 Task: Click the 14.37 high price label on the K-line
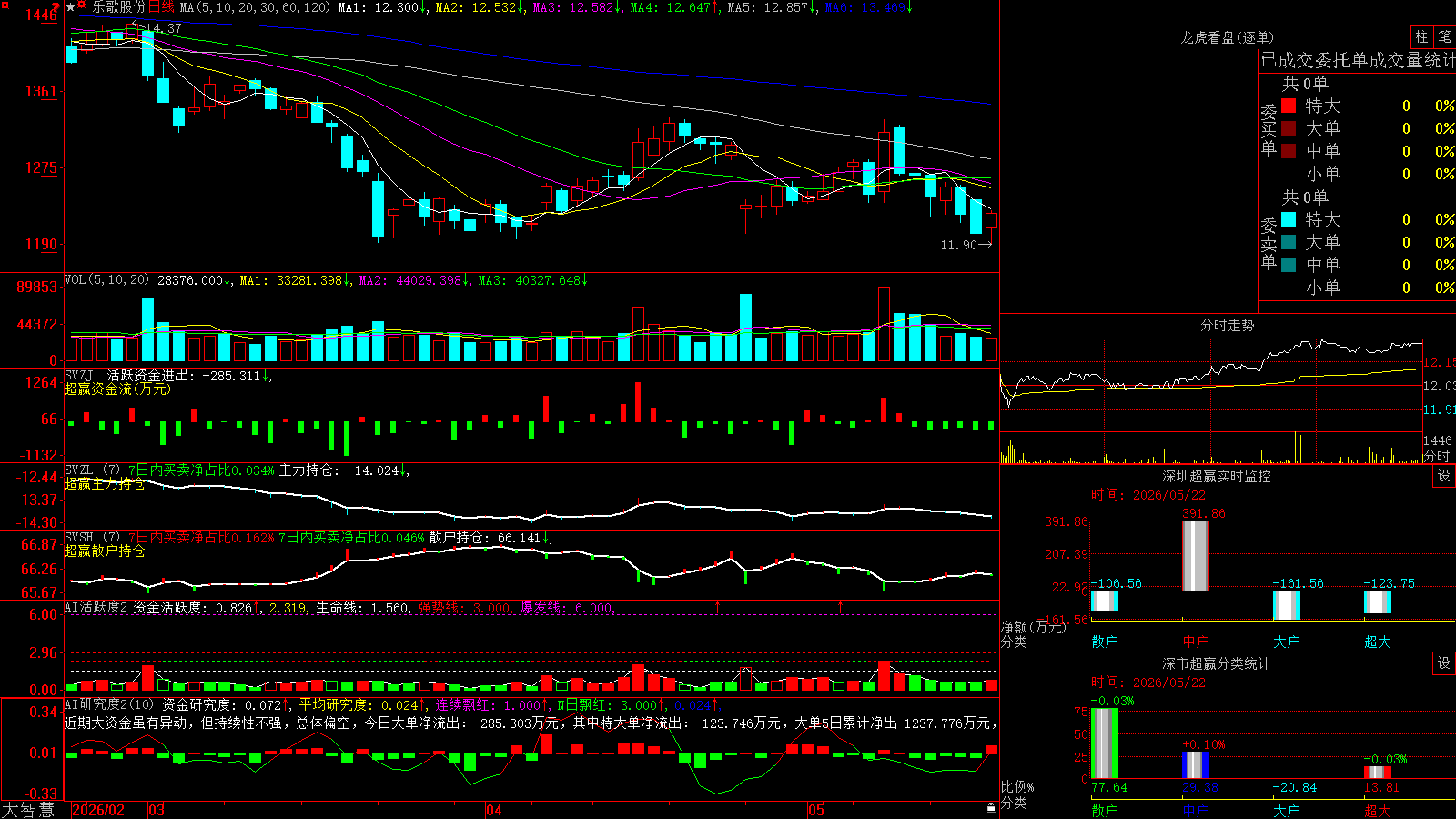164,28
